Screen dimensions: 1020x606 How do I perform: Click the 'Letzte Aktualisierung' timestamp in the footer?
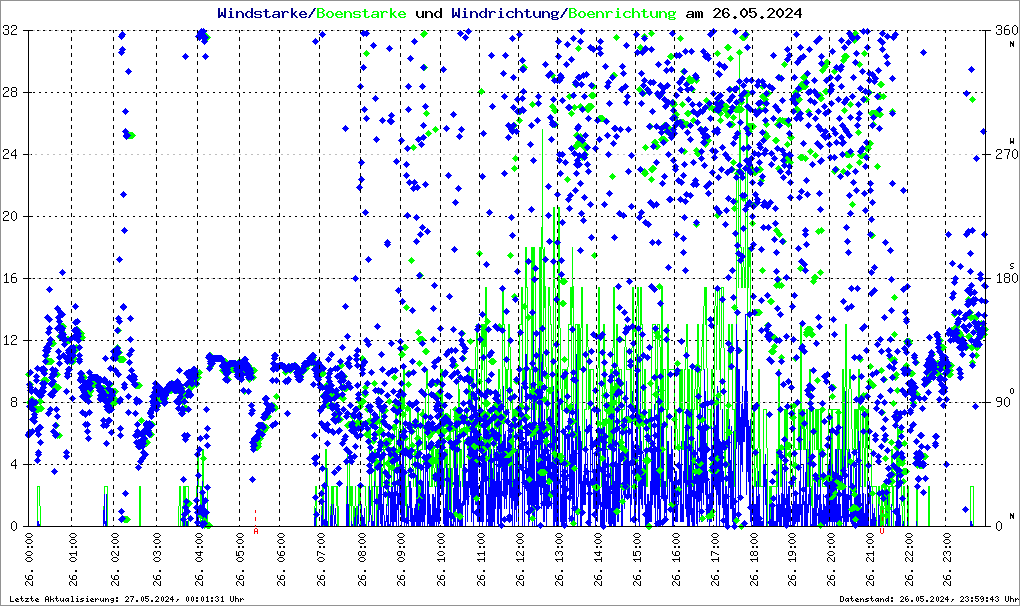coord(125,599)
